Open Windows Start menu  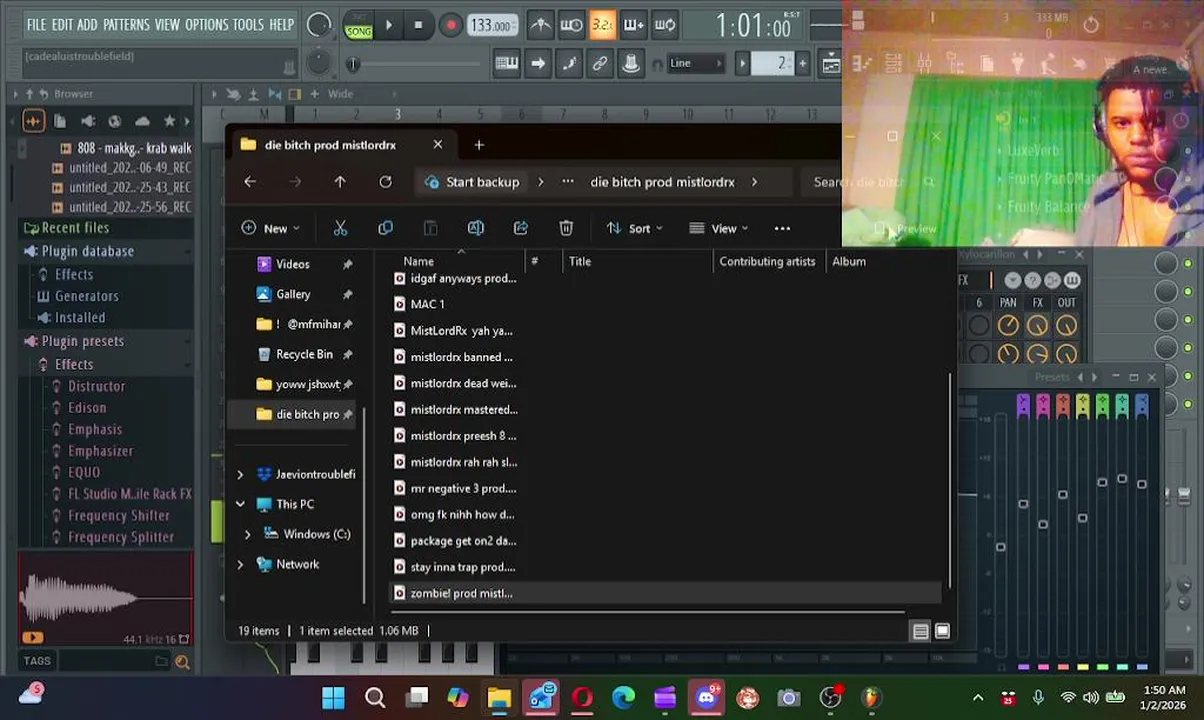[x=333, y=697]
